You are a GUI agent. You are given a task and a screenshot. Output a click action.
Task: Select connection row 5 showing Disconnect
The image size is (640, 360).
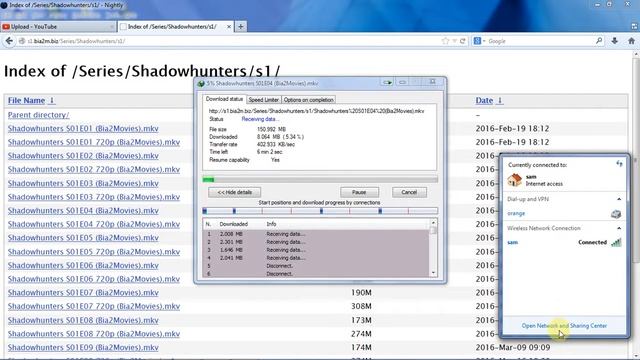click(316, 266)
